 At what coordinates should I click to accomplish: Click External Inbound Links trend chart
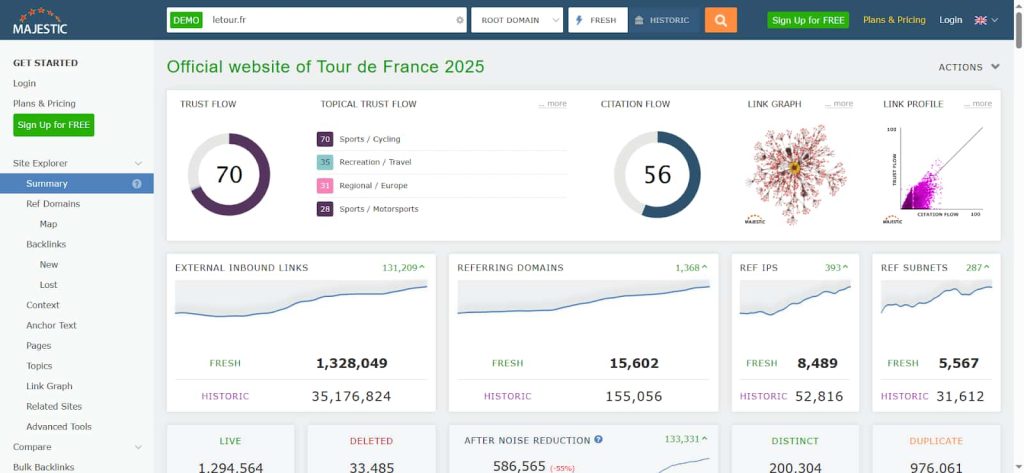301,302
